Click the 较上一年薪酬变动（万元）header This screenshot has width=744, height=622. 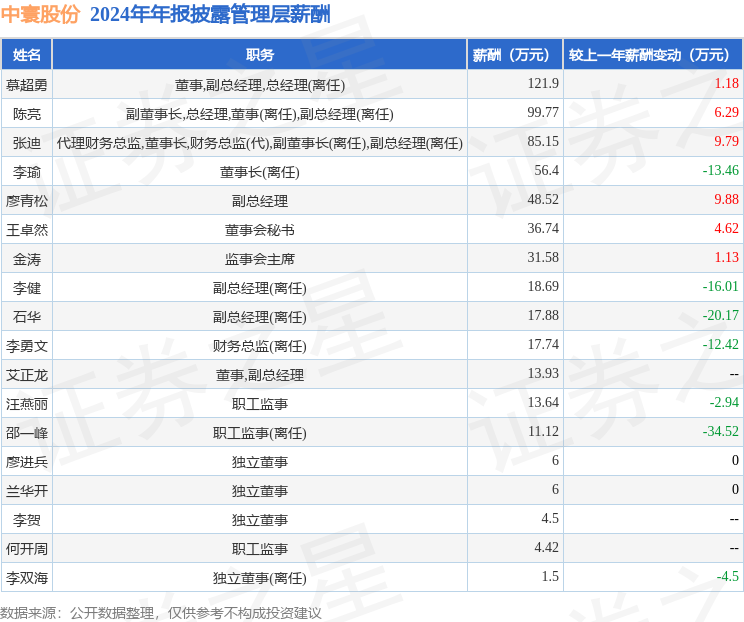653,55
